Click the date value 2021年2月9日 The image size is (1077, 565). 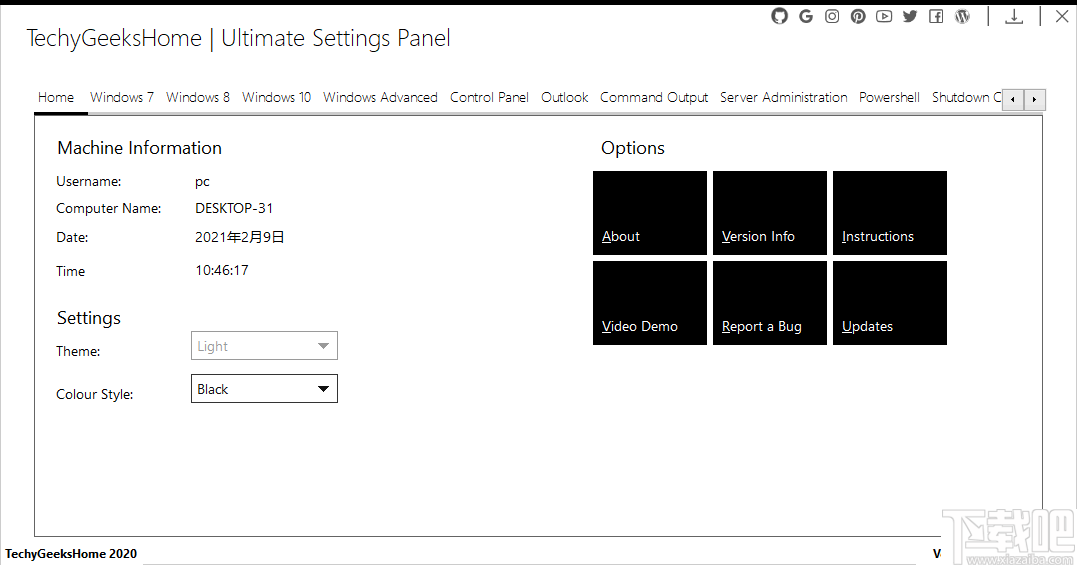(x=239, y=238)
